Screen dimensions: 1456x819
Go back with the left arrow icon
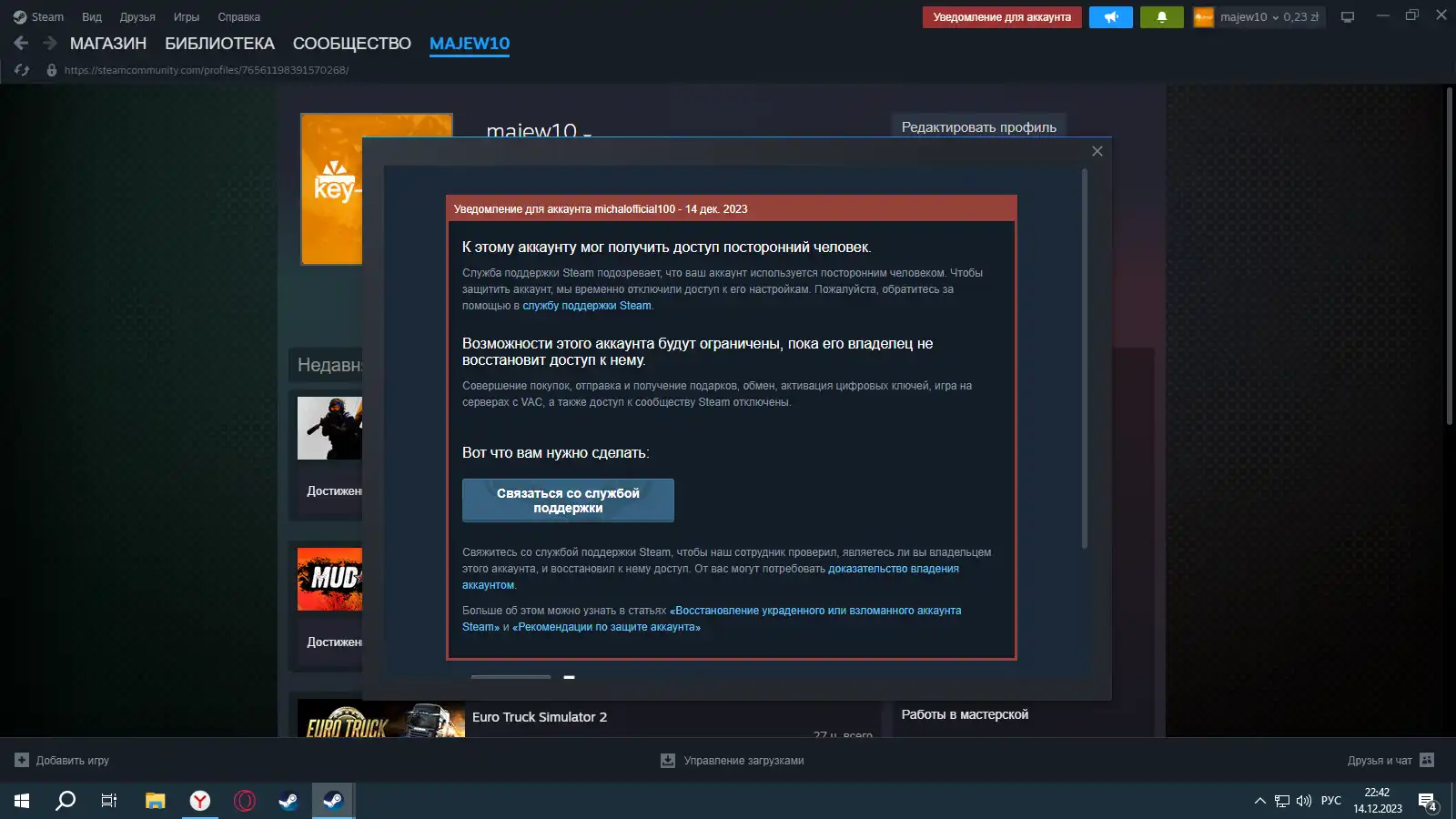(22, 43)
